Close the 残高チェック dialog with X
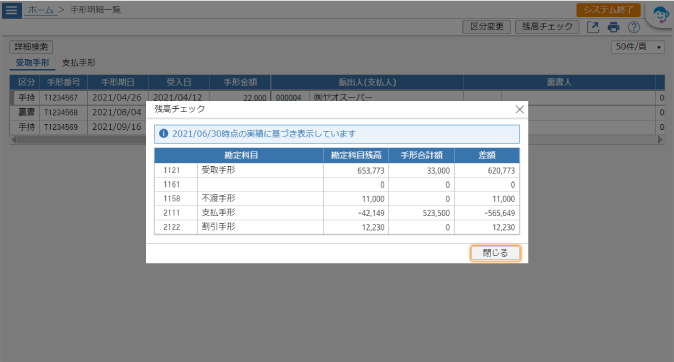The image size is (674, 362). [x=519, y=109]
